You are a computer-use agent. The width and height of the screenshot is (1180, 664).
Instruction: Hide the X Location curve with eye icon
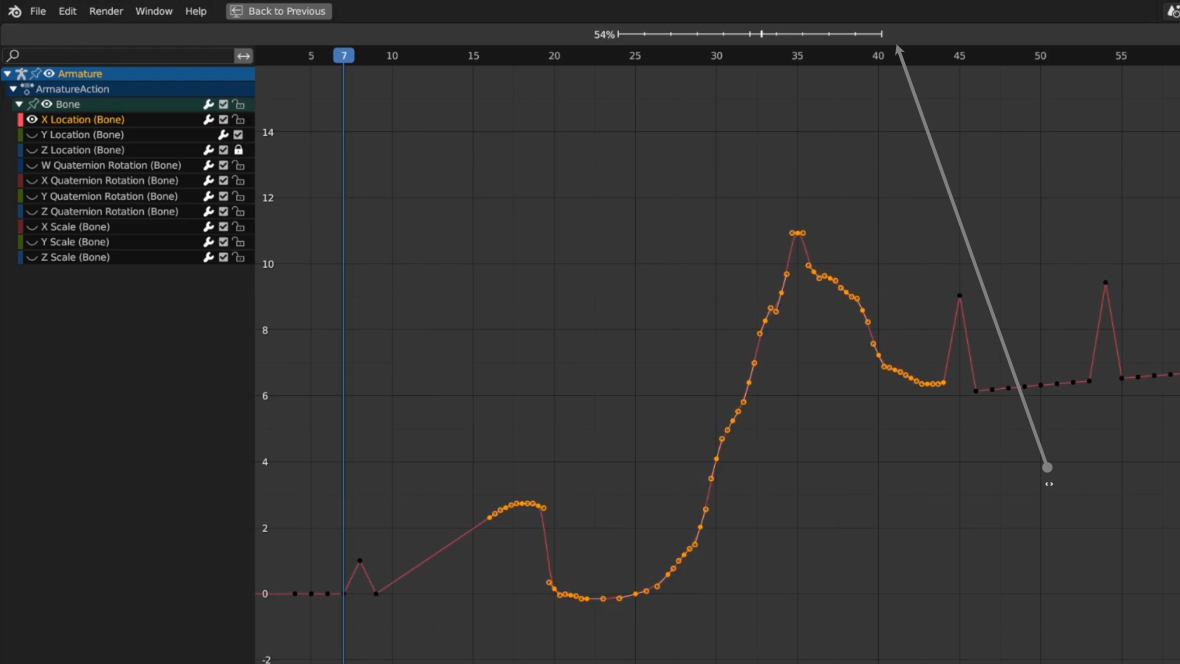32,120
